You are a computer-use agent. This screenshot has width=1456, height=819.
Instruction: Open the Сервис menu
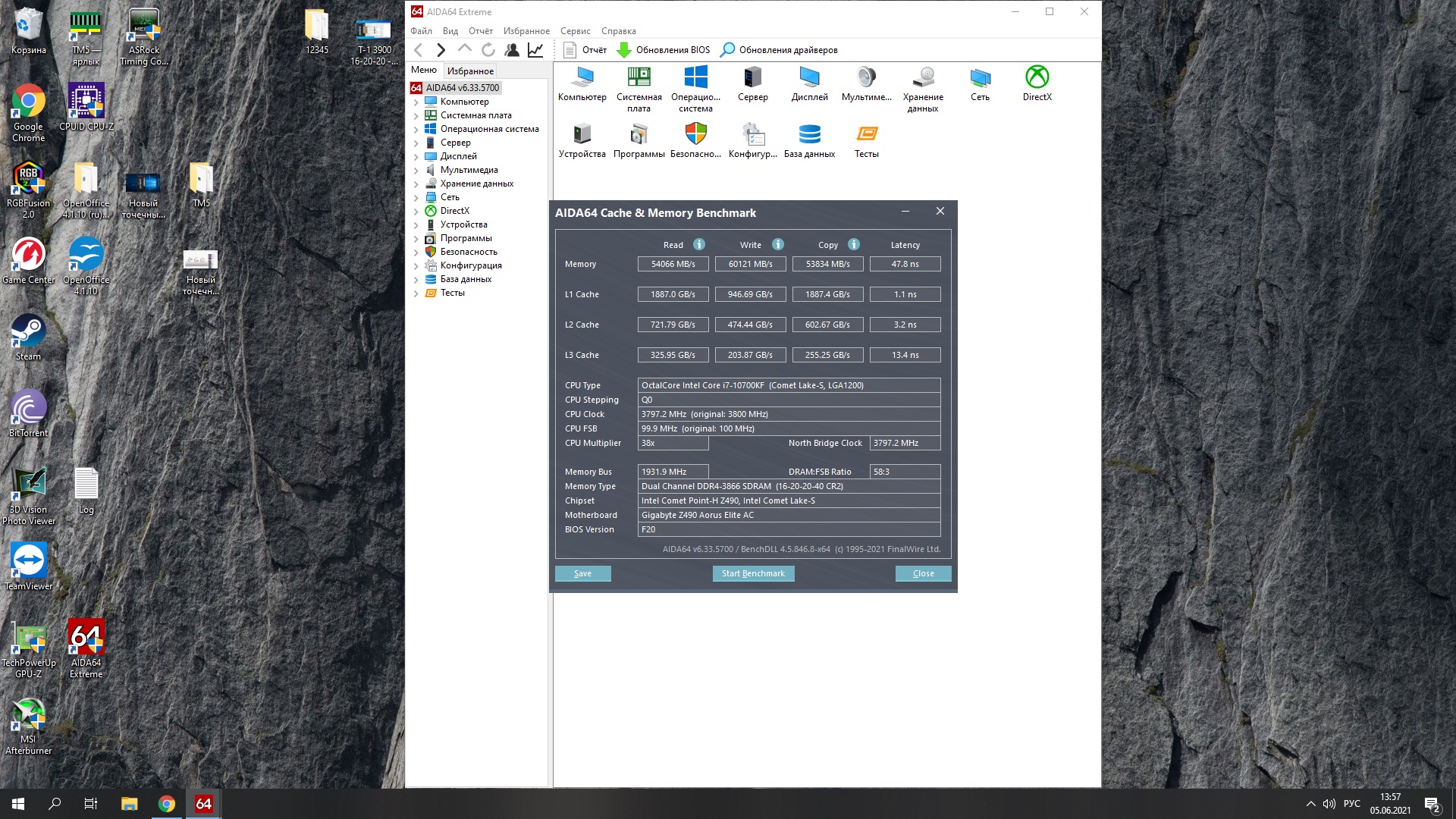[575, 31]
